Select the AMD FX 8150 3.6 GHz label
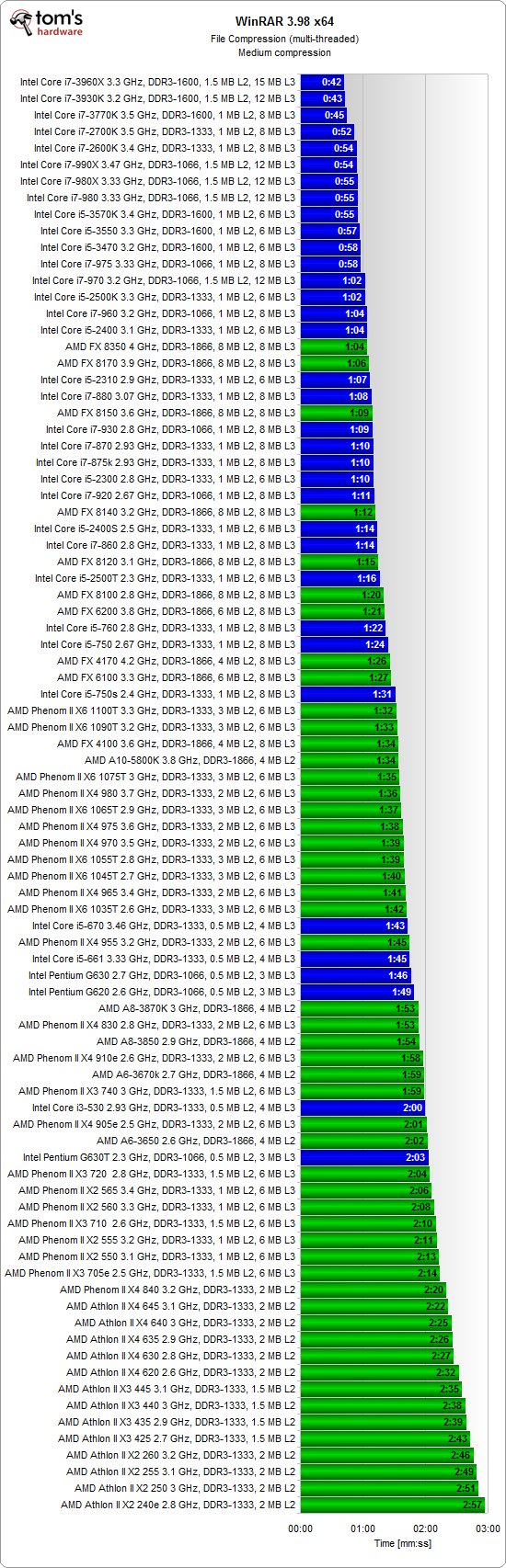506x1568 pixels. (x=177, y=413)
